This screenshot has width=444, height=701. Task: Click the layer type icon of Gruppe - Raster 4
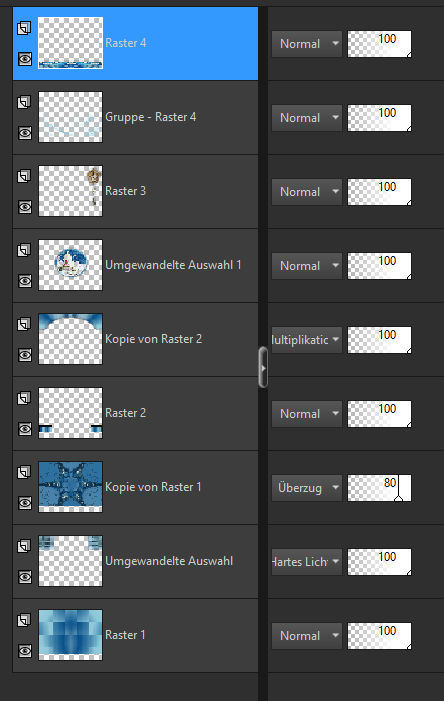[24, 102]
